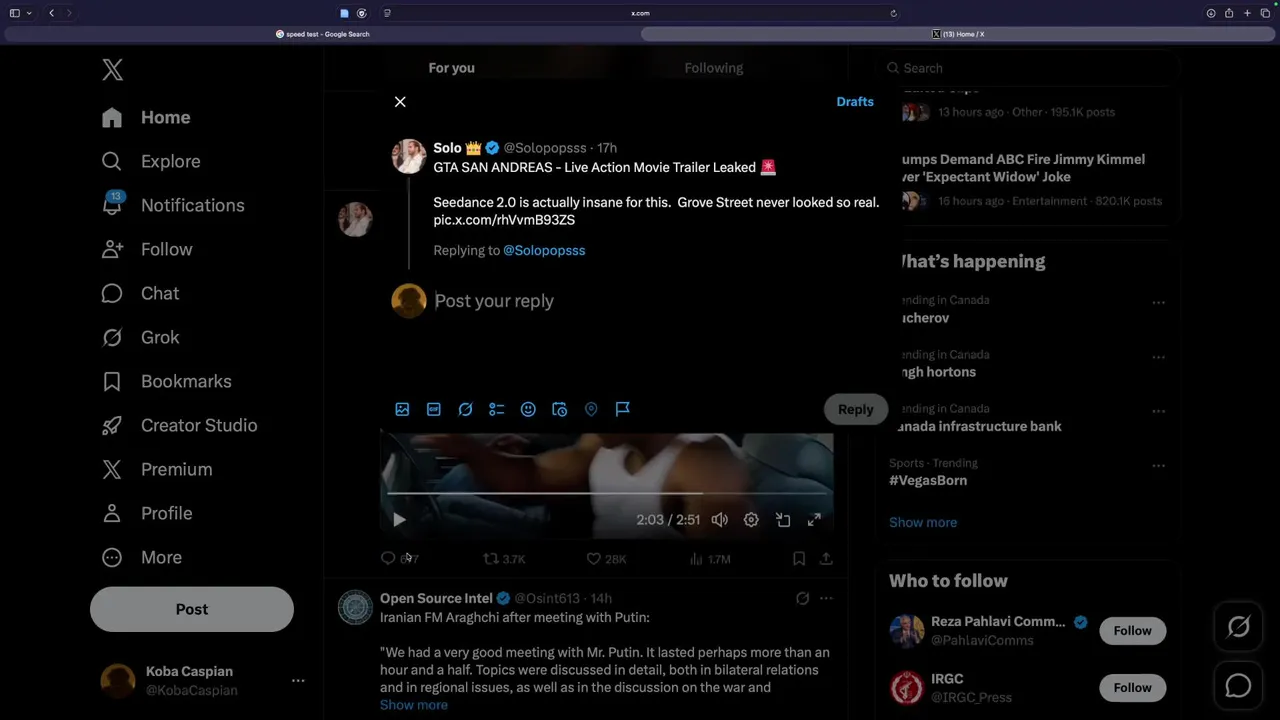The height and width of the screenshot is (720, 1280).
Task: Open Profile from the sidebar
Action: pyautogui.click(x=147, y=513)
